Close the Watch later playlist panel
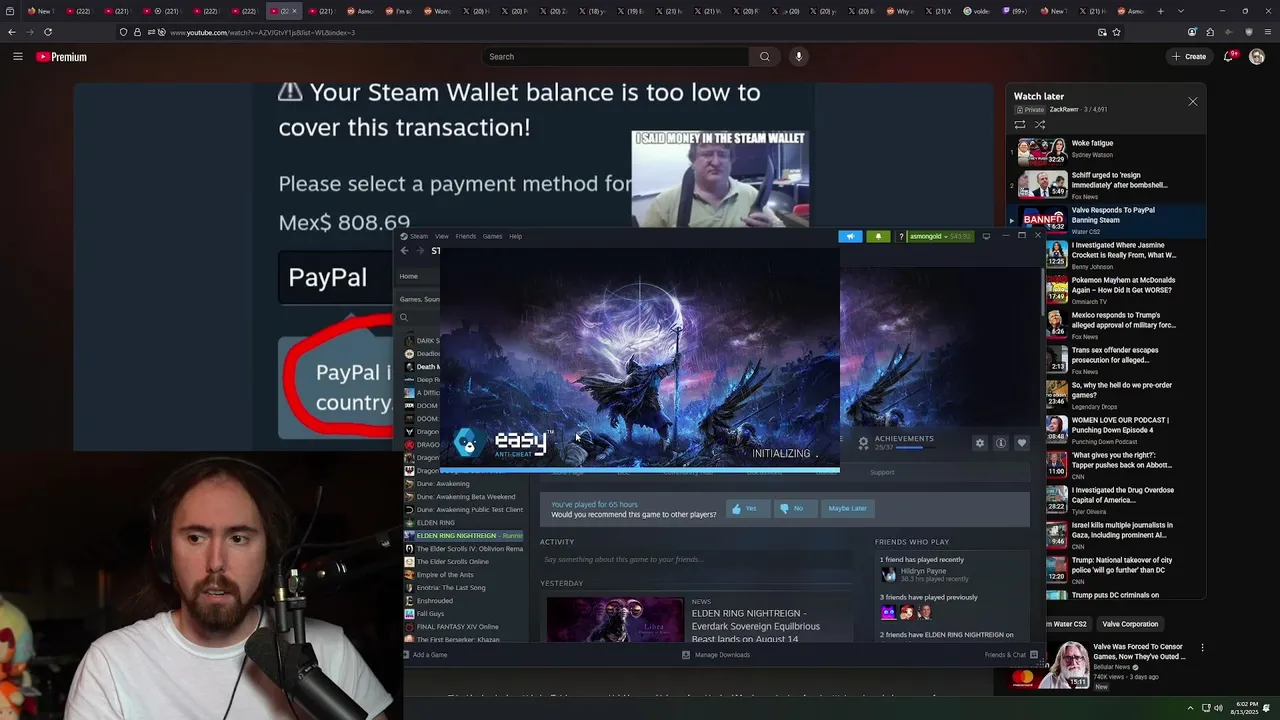 pos(1192,102)
